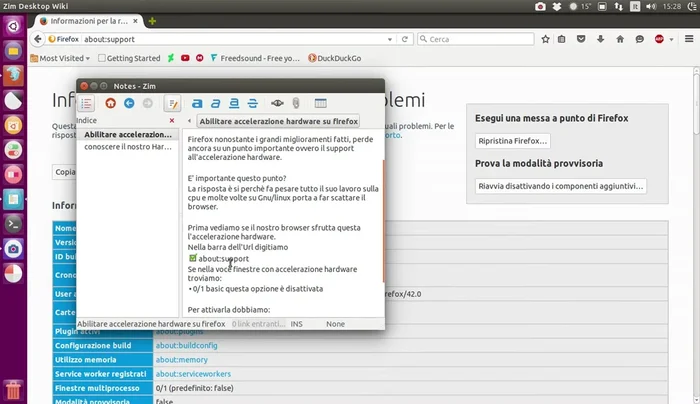Toggle the notebook editable pencil icon
Screen dimensions: 700x404
172,103
